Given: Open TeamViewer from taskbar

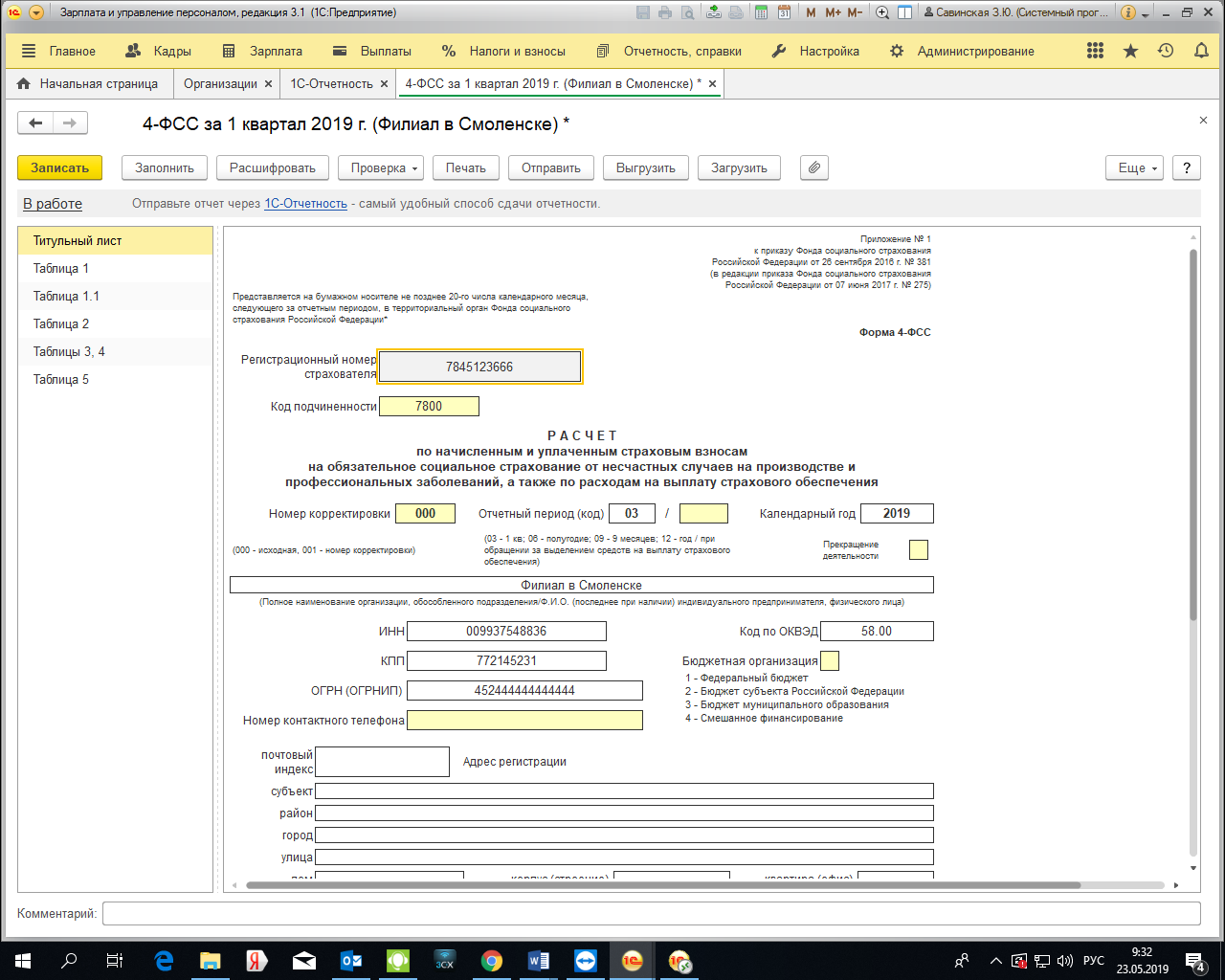Looking at the screenshot, I should point(586,961).
